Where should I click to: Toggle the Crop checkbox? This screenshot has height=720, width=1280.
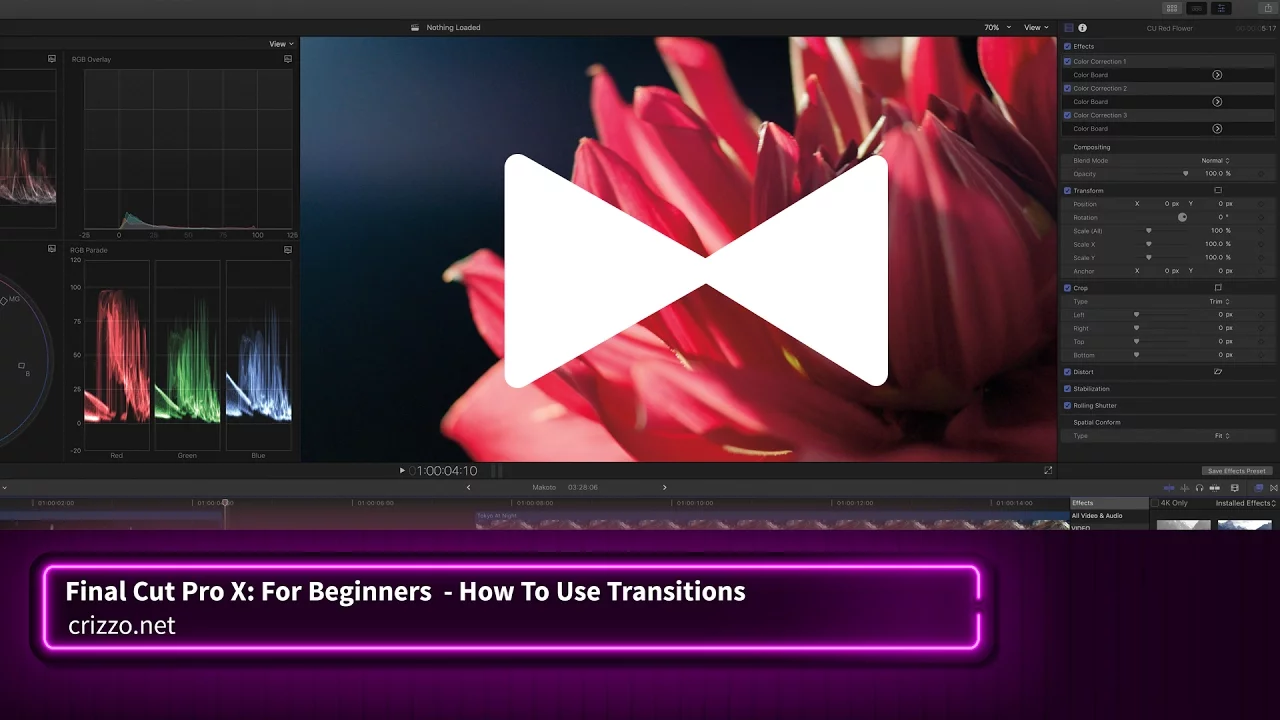coord(1067,288)
